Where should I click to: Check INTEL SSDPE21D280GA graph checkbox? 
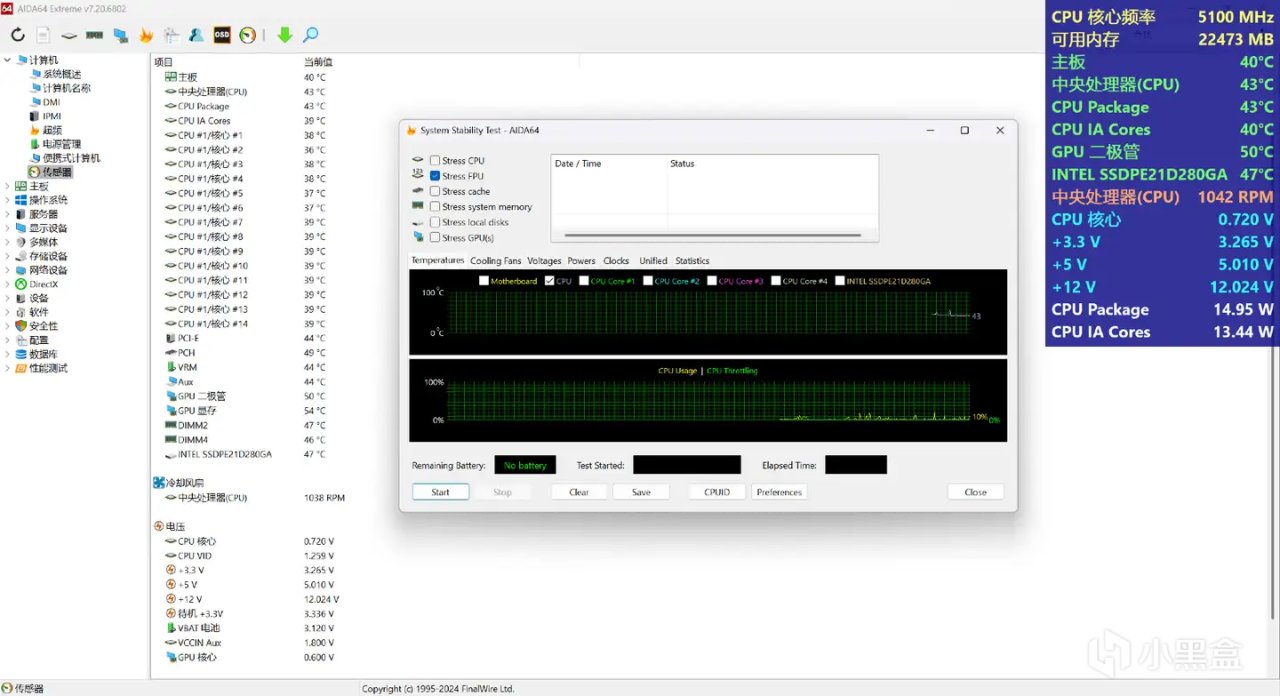click(840, 281)
